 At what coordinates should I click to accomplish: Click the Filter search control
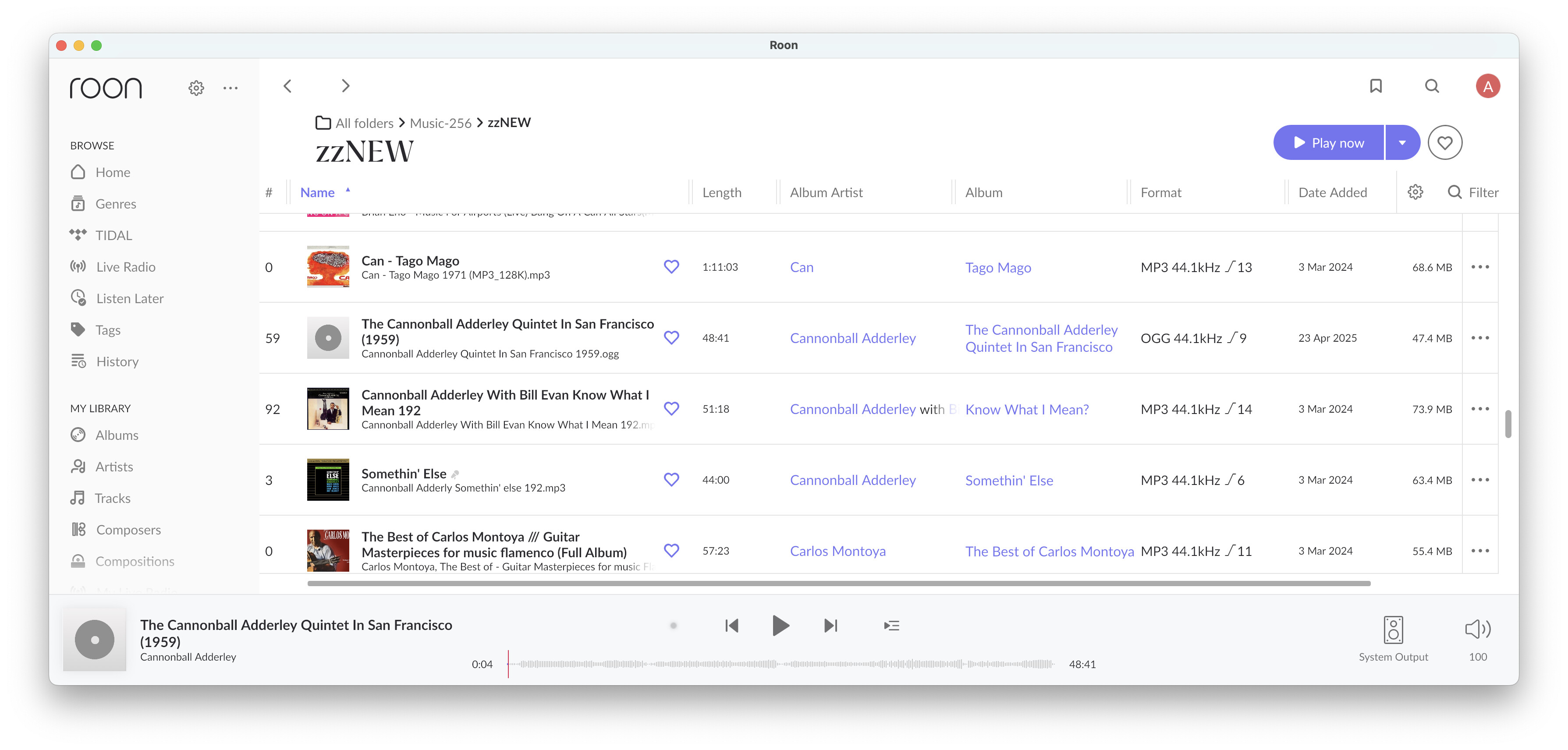tap(1473, 192)
